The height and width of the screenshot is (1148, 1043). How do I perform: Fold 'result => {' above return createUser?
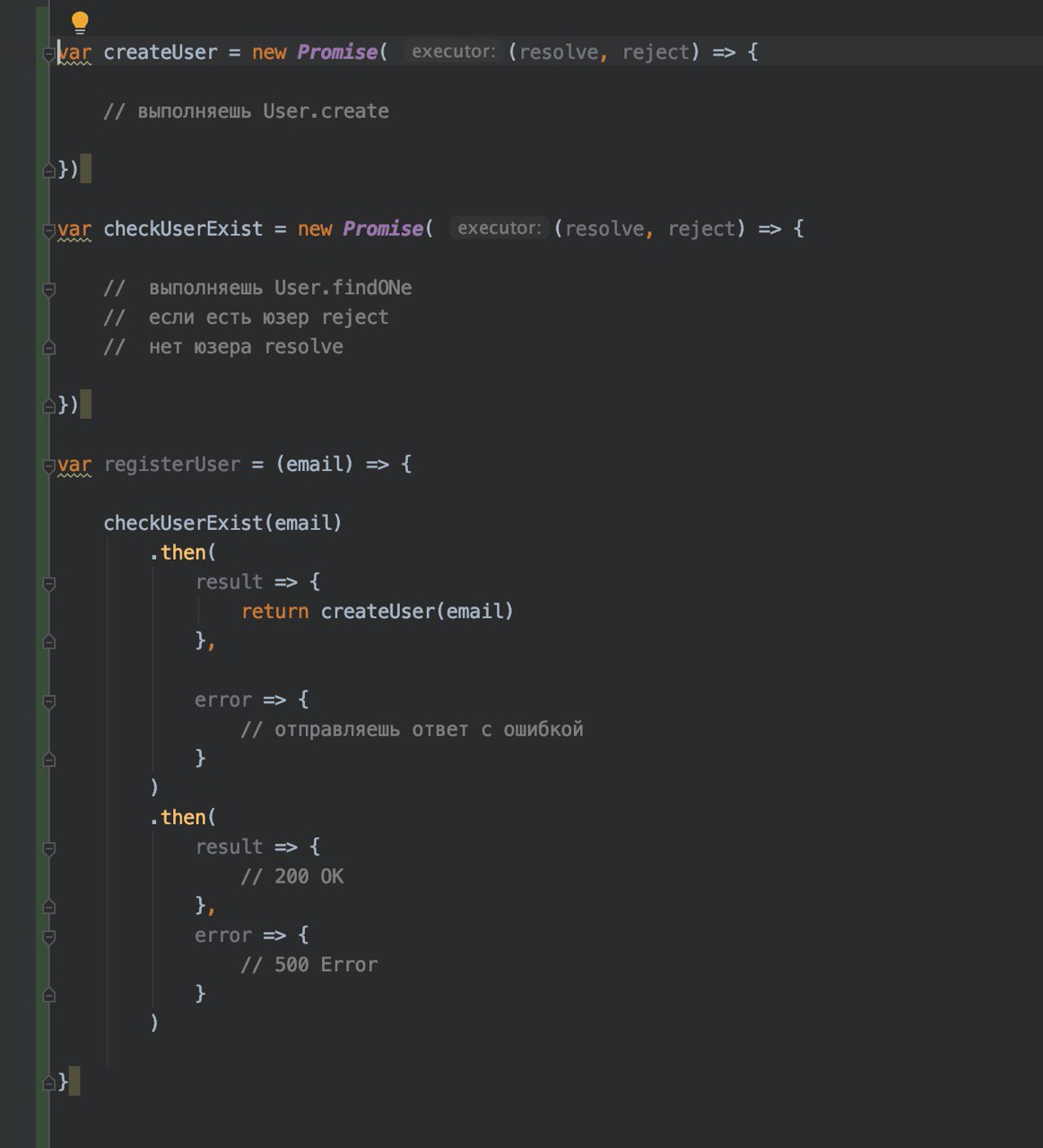49,584
